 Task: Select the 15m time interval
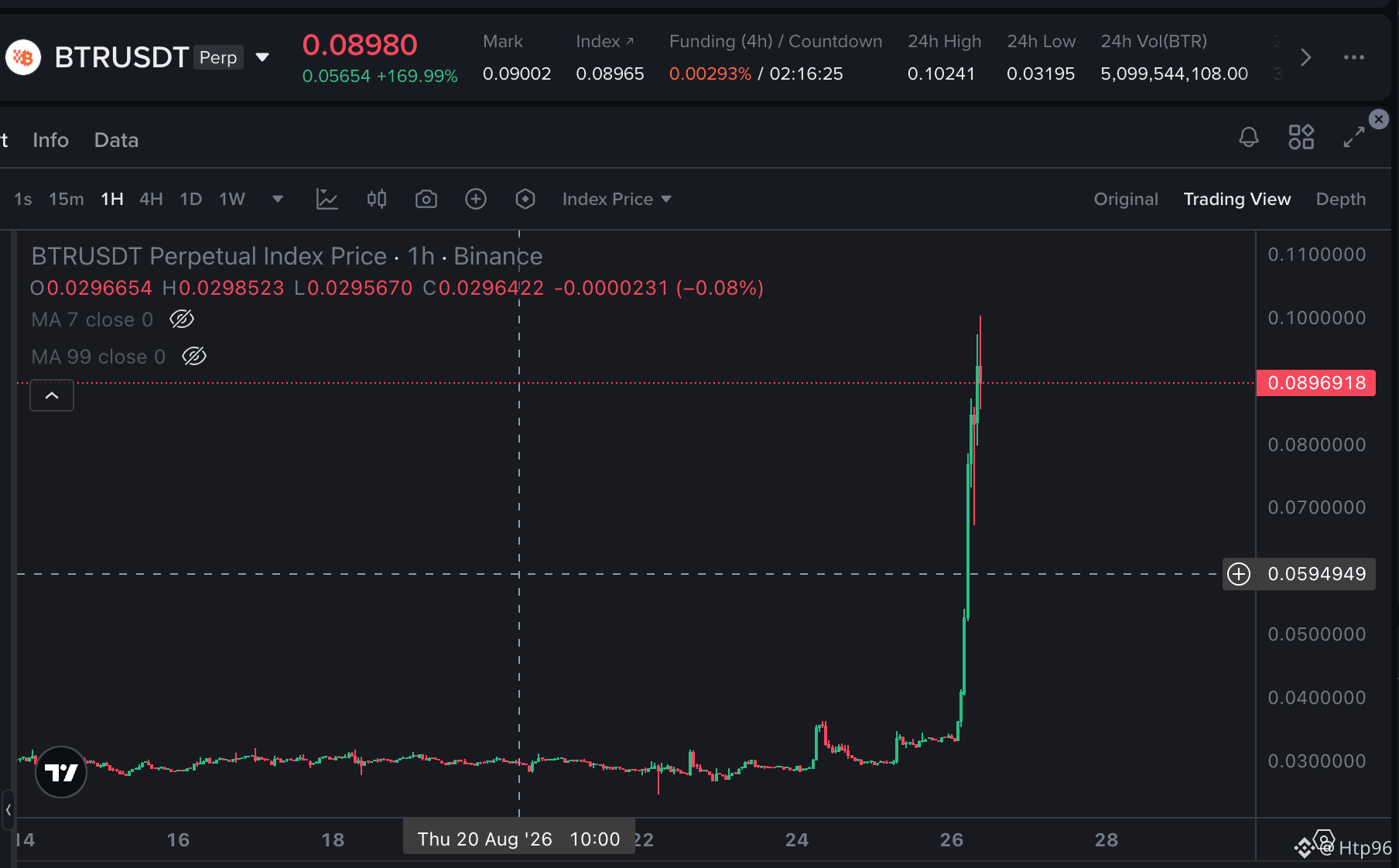[x=67, y=199]
